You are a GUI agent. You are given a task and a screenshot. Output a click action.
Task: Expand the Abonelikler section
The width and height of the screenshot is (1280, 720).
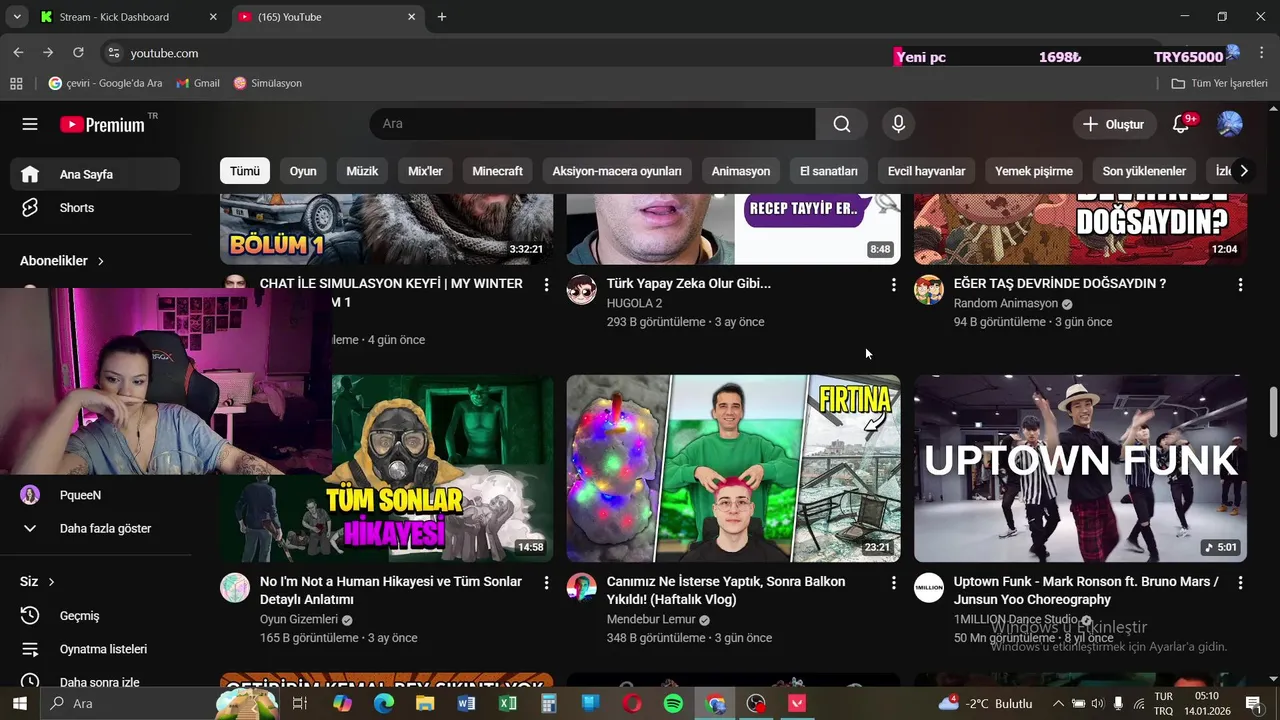point(62,261)
